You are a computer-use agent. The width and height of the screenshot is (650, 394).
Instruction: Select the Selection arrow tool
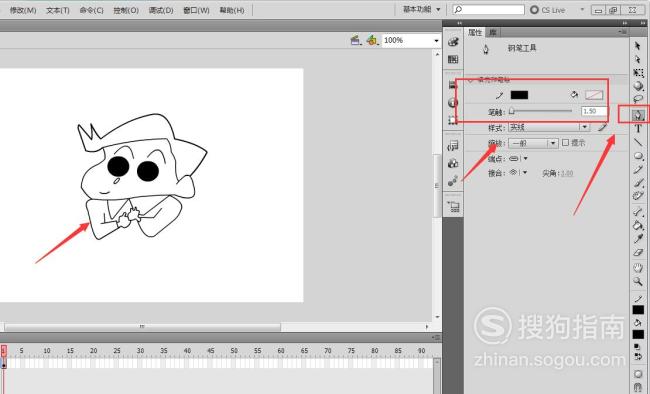(638, 46)
